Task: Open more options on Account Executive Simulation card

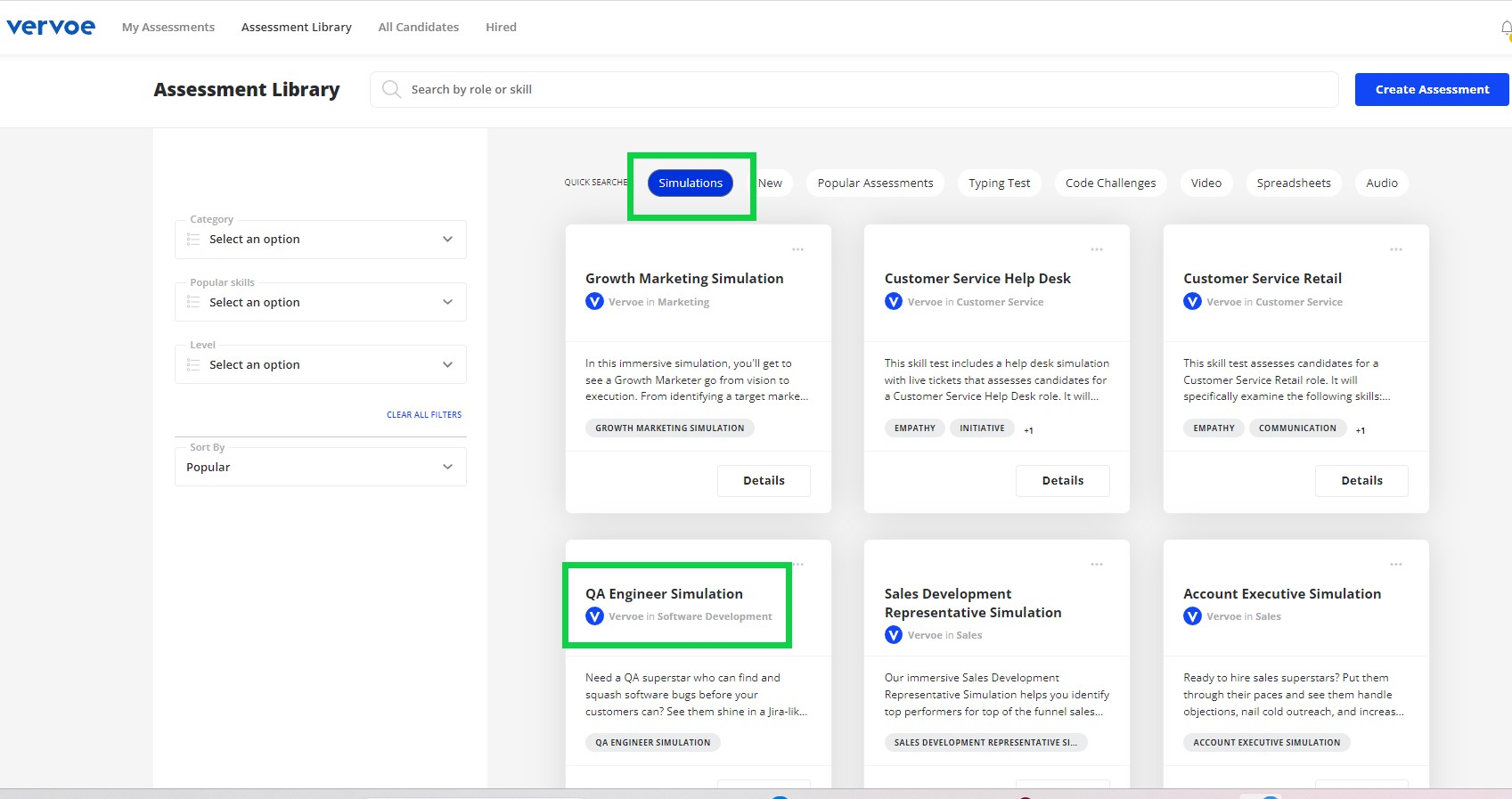Action: point(1396,564)
